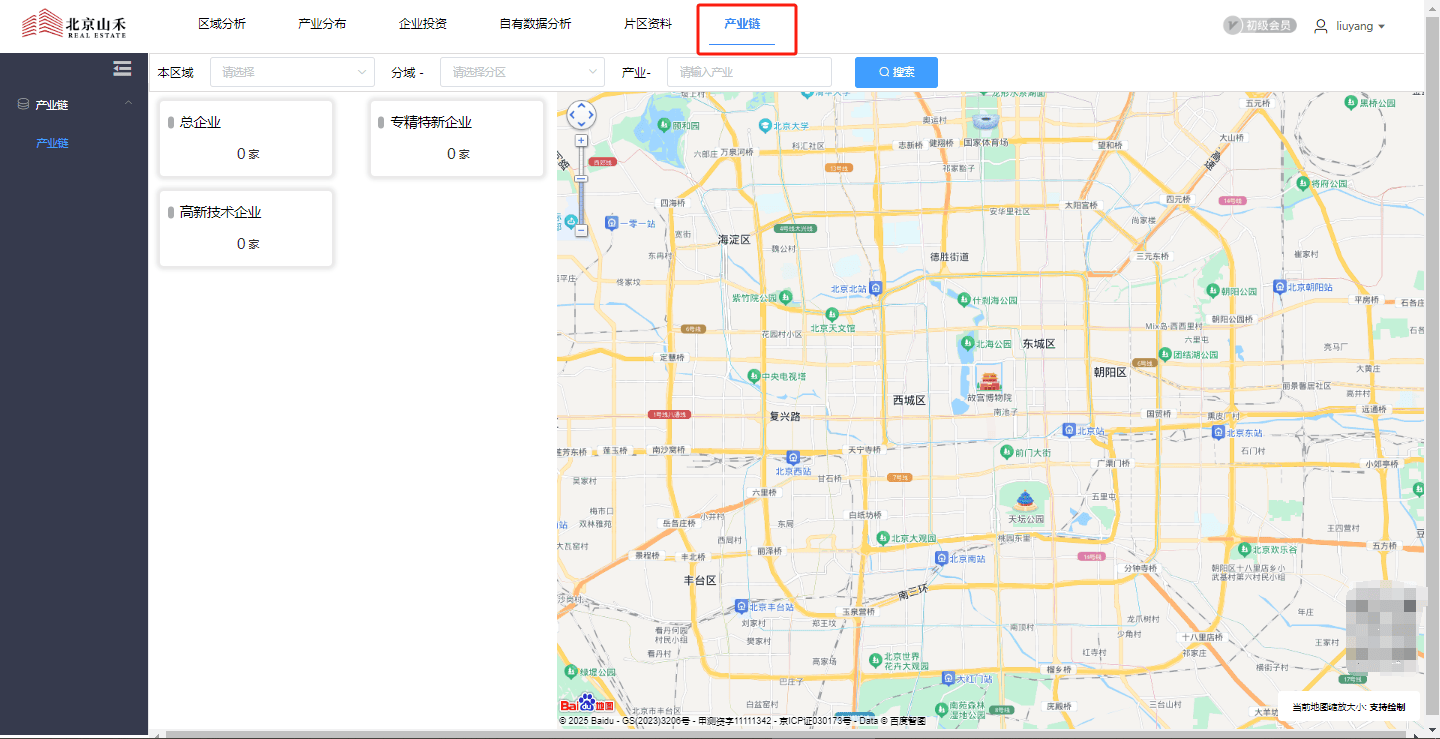Click the 朝阳公园 park icon
Image resolution: width=1440 pixels, height=739 pixels.
click(x=1214, y=291)
